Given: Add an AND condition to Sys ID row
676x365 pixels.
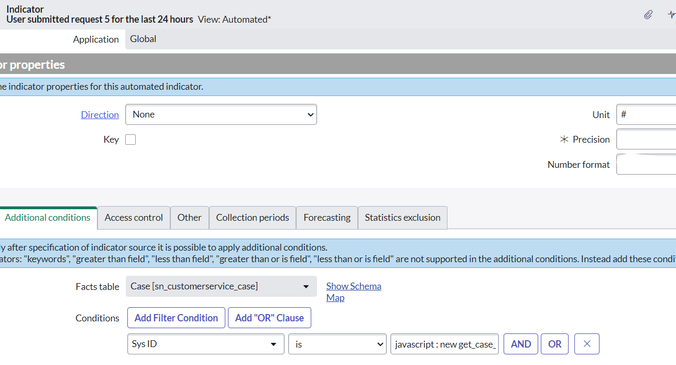Looking at the screenshot, I should coord(521,344).
